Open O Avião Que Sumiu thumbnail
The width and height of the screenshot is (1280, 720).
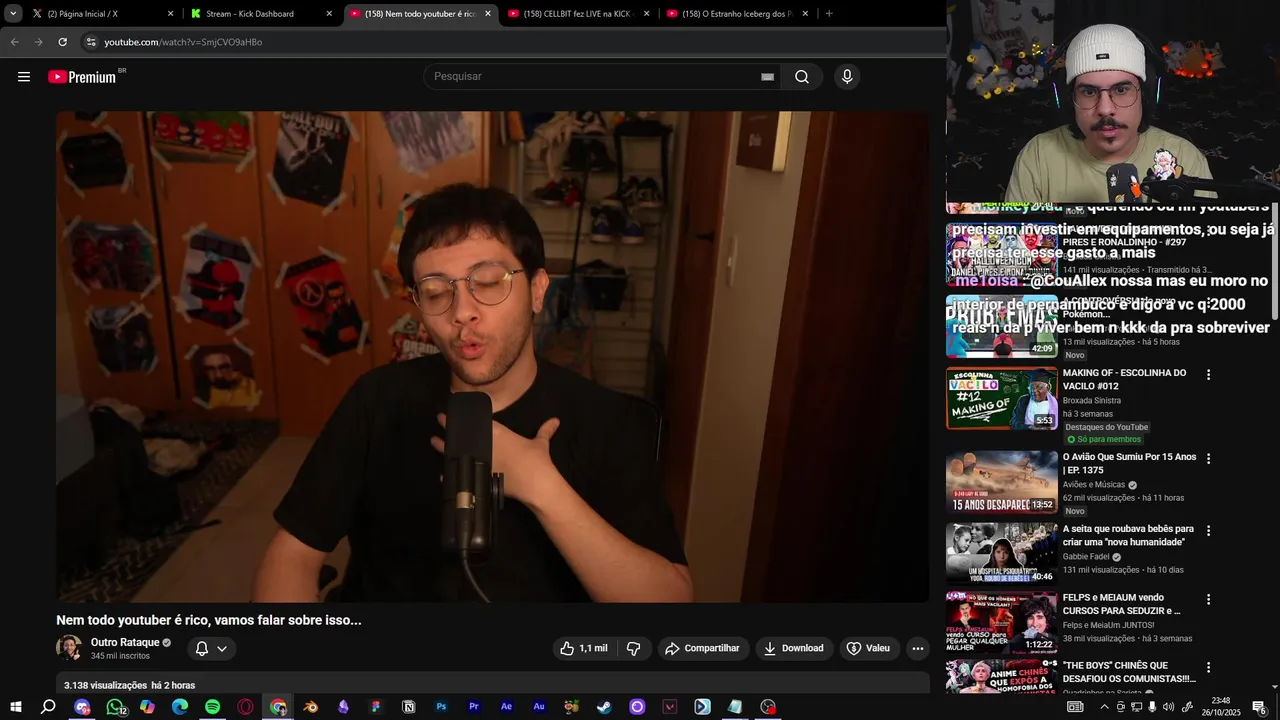click(x=1001, y=482)
